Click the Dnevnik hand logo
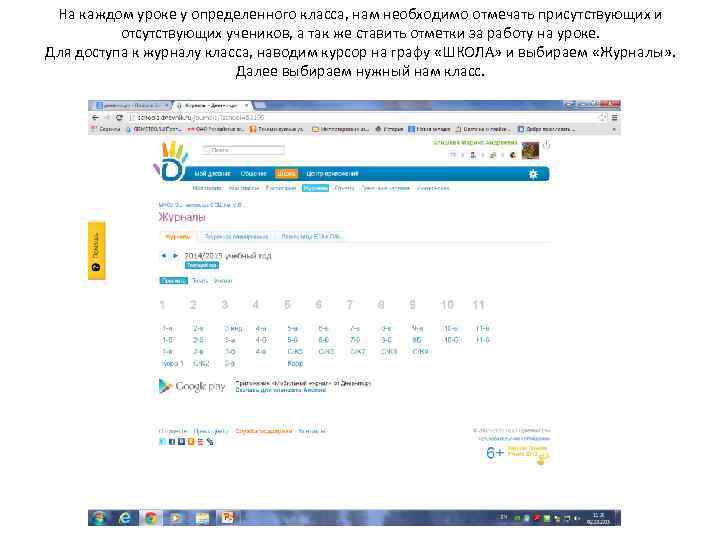The width and height of the screenshot is (720, 540). [171, 162]
